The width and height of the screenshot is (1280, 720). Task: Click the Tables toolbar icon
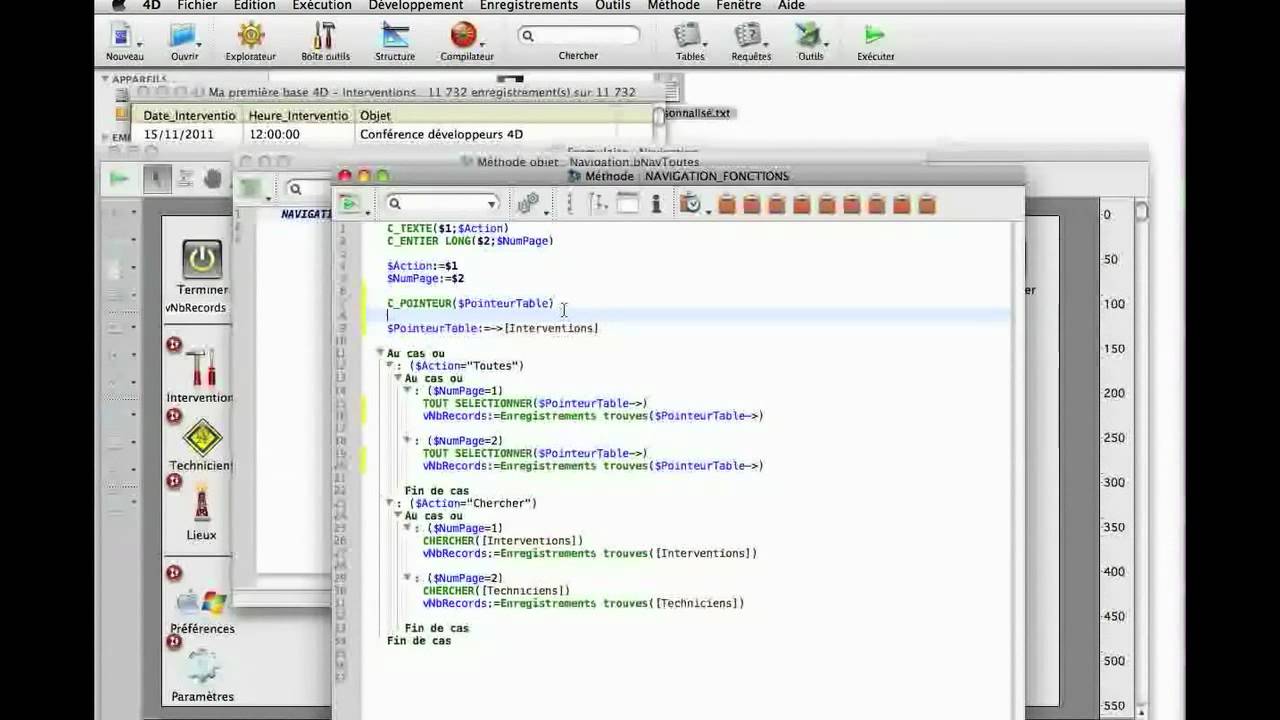687,36
